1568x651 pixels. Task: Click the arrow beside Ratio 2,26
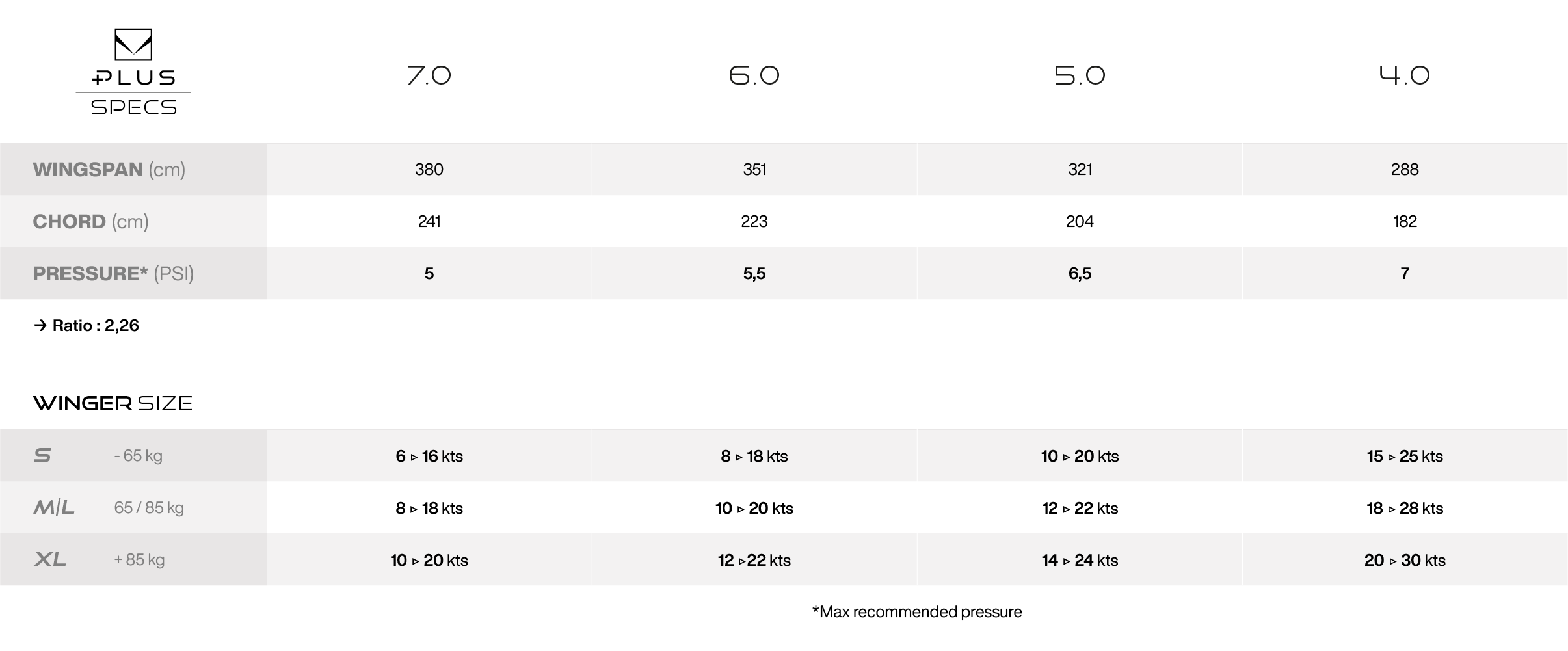[x=40, y=325]
